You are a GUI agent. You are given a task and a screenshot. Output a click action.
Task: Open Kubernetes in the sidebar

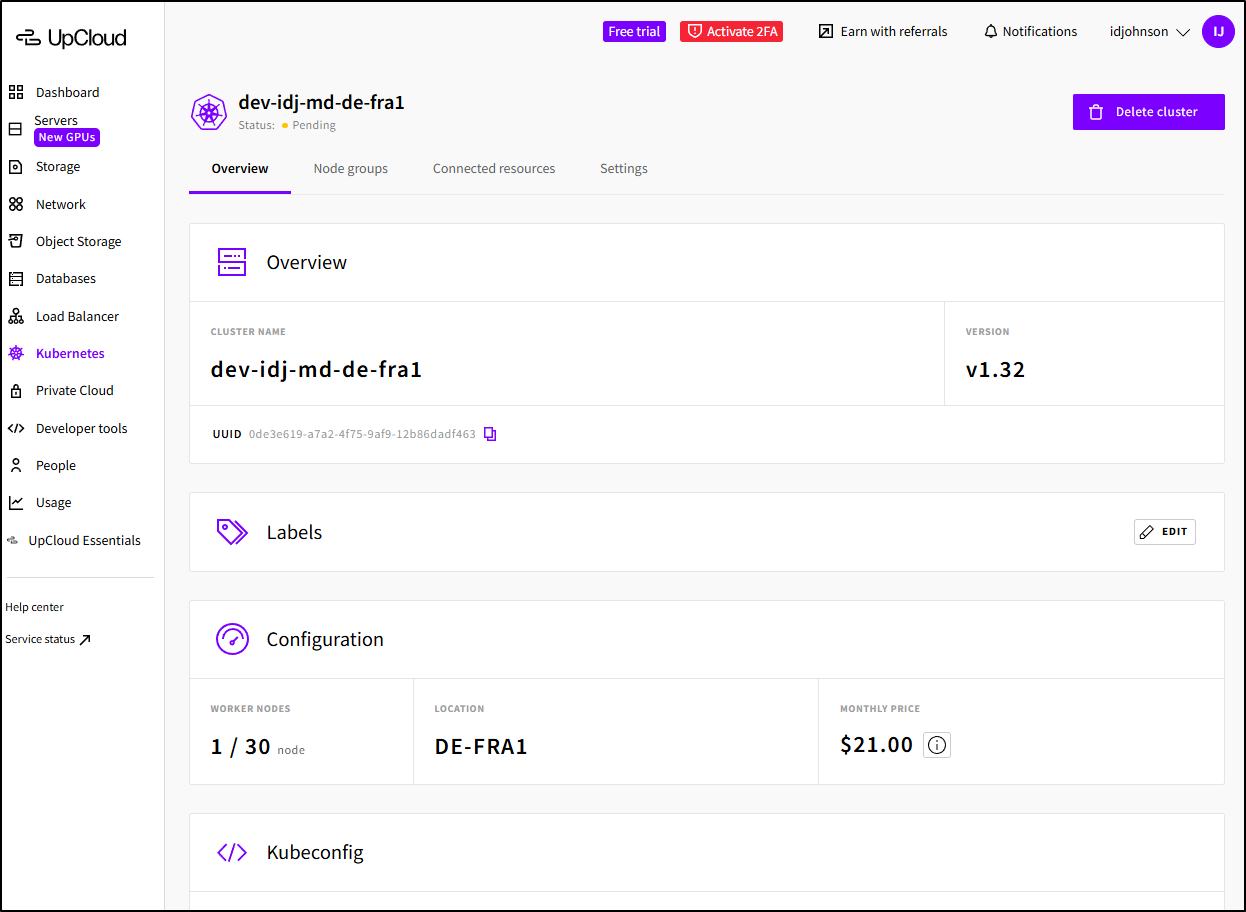(69, 353)
